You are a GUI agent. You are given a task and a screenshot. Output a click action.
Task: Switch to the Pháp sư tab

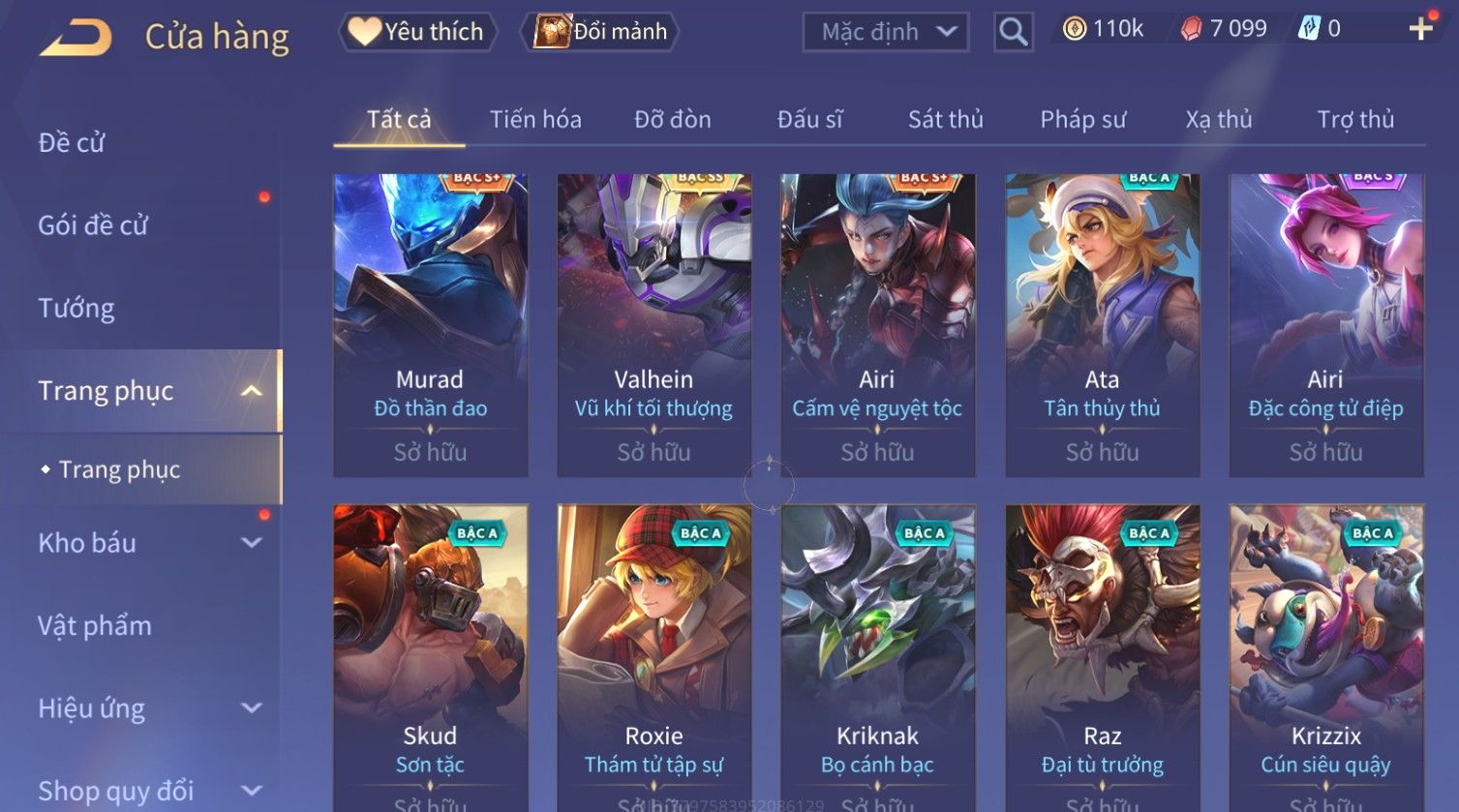click(x=1082, y=120)
